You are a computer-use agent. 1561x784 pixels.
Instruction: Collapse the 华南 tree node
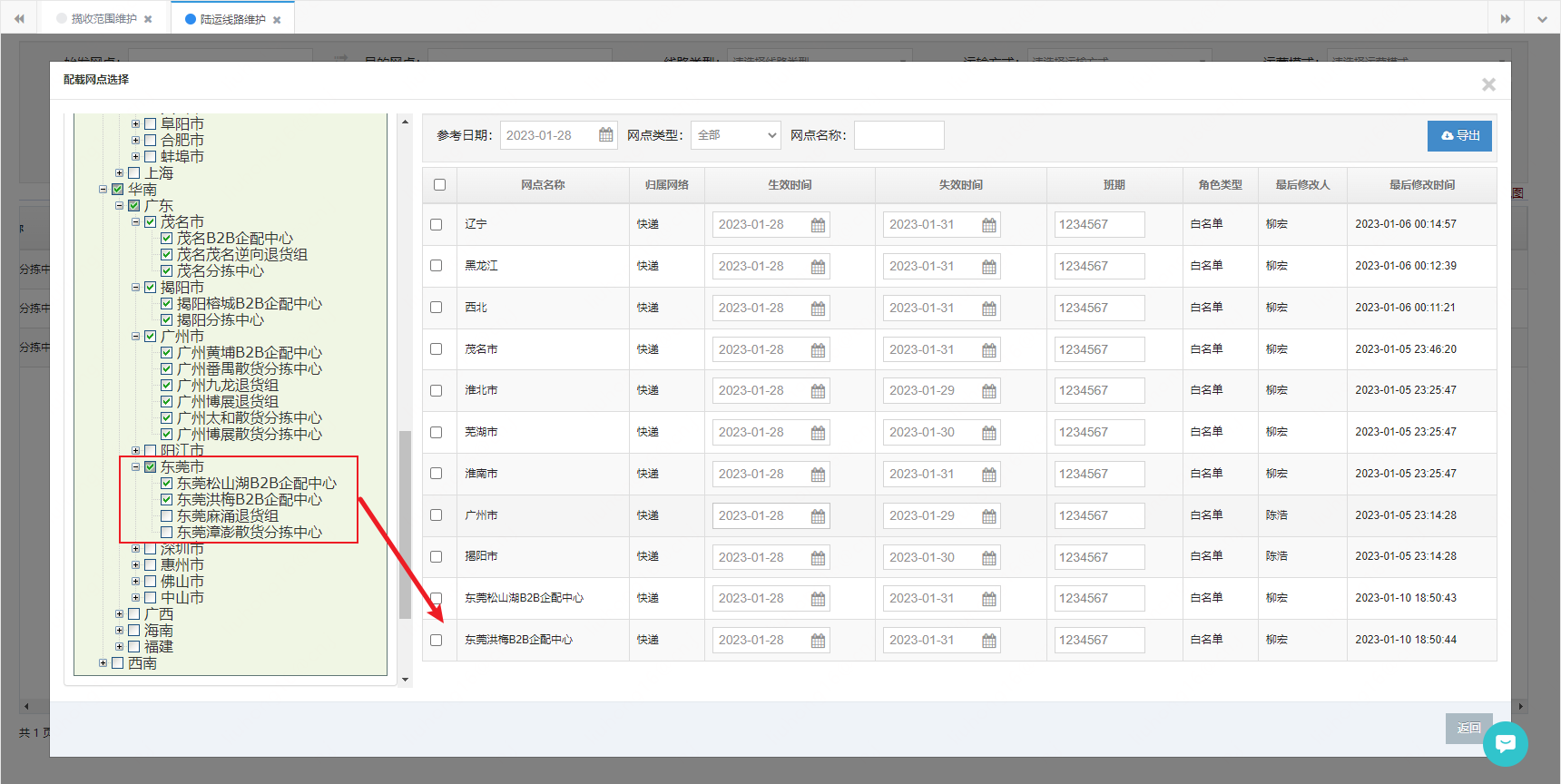point(103,190)
